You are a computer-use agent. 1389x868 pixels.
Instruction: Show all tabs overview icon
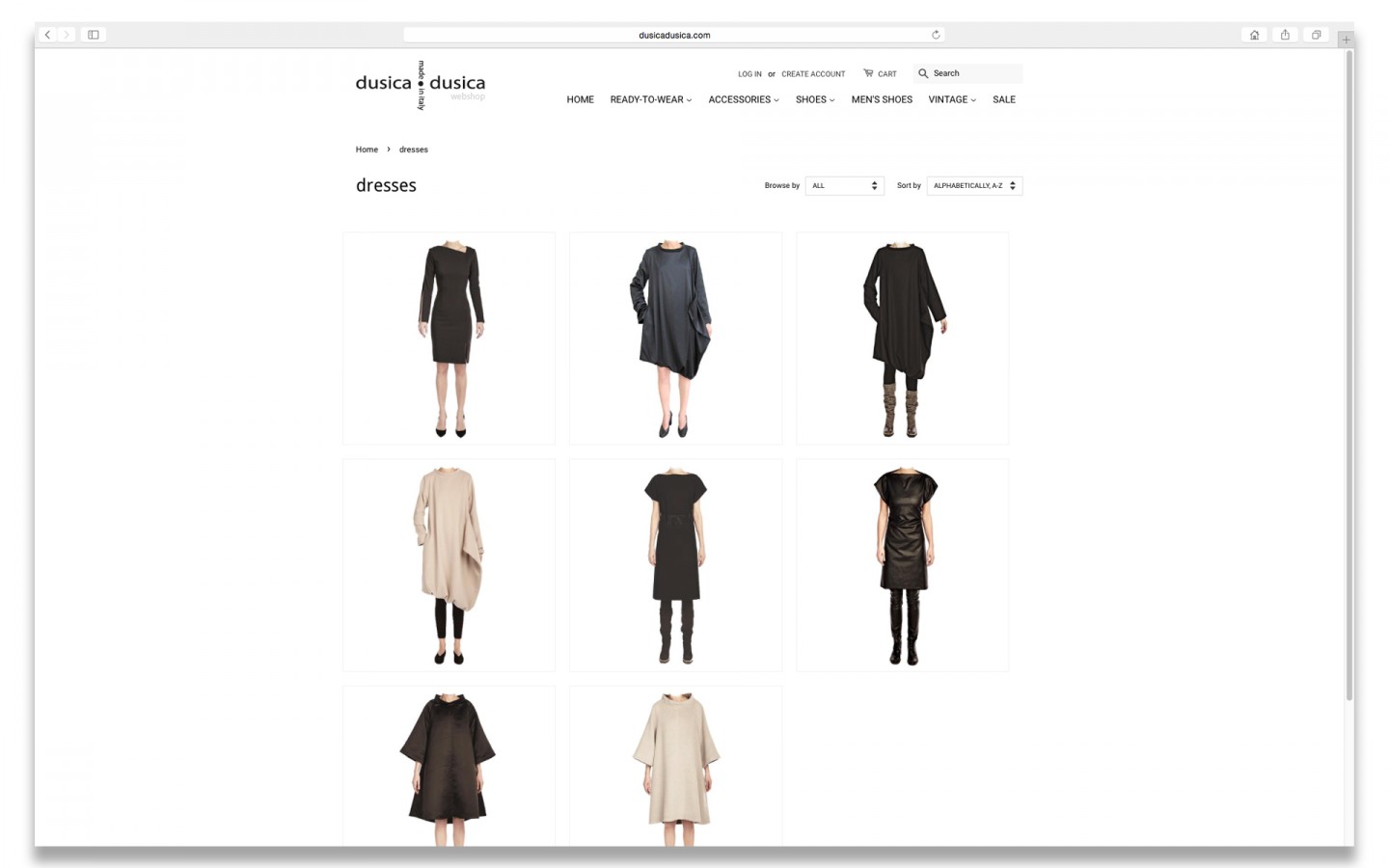[1316, 35]
